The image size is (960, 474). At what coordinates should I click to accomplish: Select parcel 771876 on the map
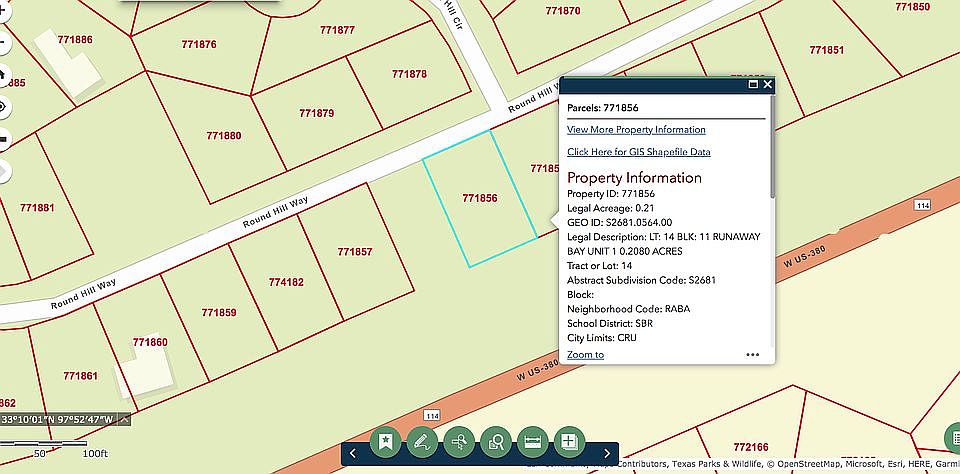click(x=199, y=44)
